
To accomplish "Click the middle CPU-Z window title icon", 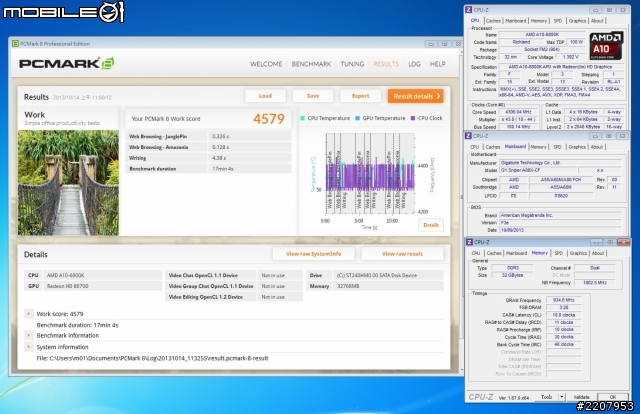I will [469, 136].
